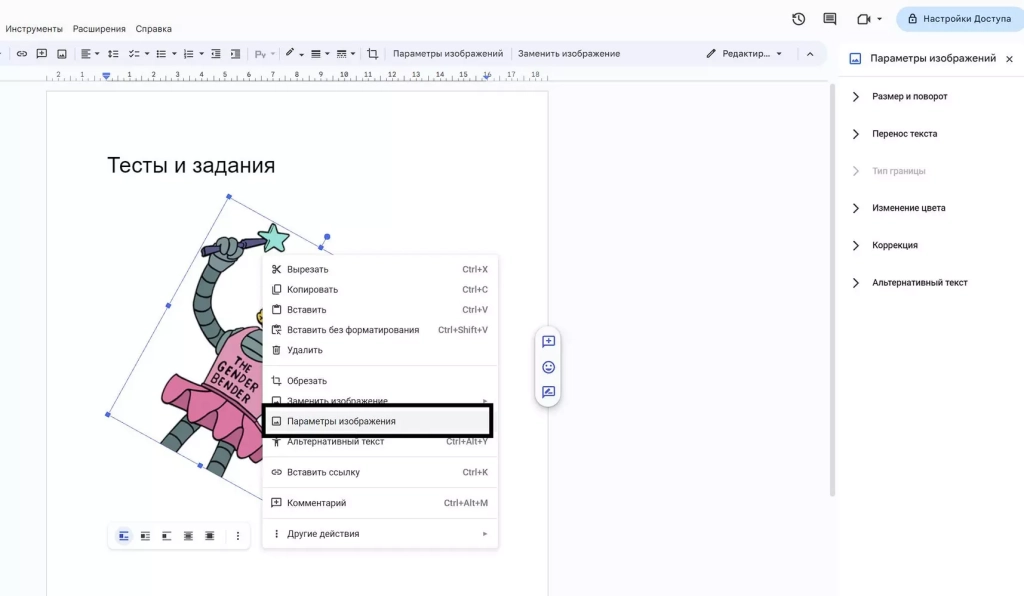The height and width of the screenshot is (596, 1024).
Task: Open the border color pencil dropdown
Action: (293, 54)
